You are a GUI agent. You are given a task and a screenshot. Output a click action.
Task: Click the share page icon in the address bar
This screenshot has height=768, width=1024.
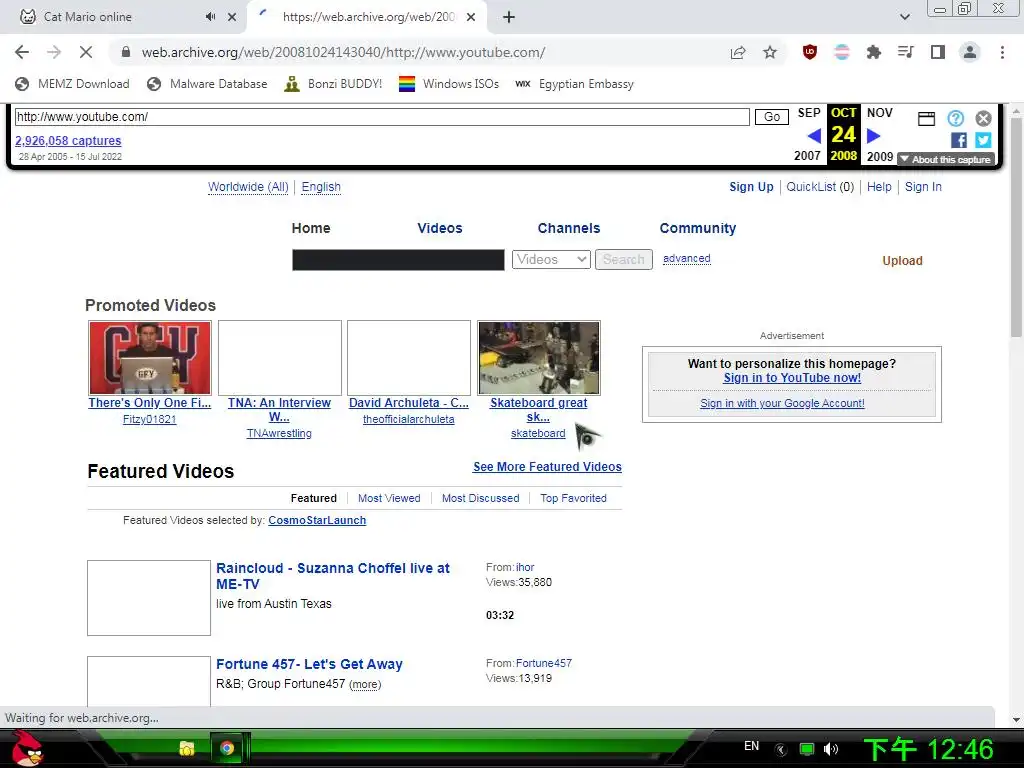[x=738, y=52]
